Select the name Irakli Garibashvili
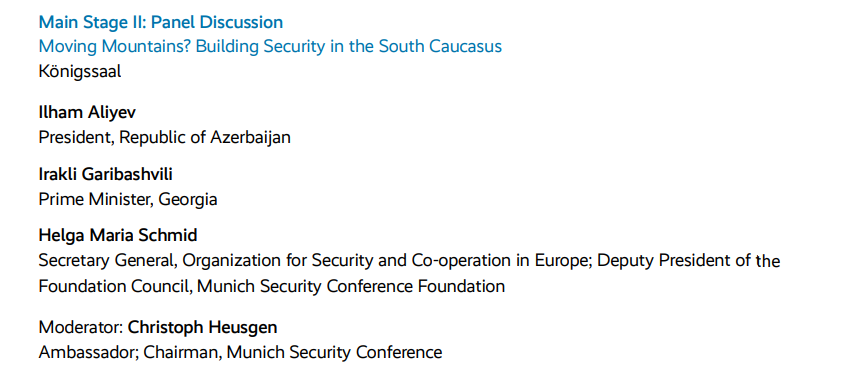 point(106,174)
